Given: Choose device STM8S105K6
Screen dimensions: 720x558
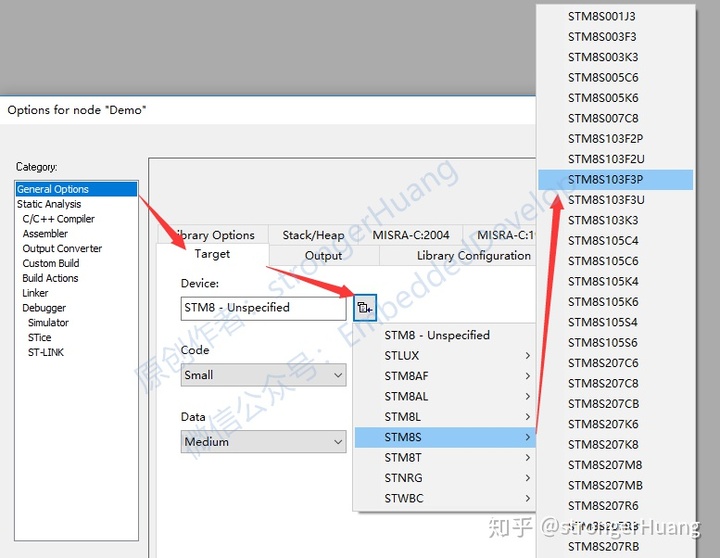Looking at the screenshot, I should (x=615, y=302).
